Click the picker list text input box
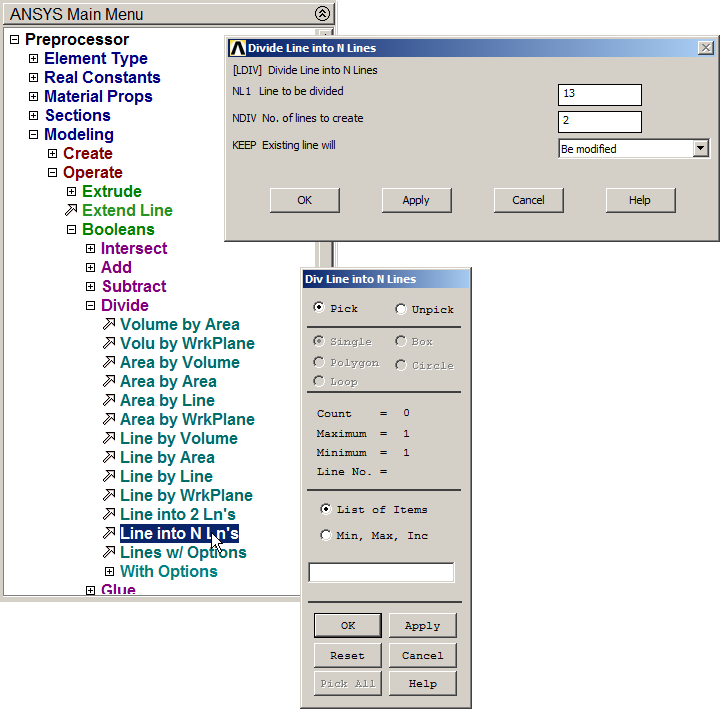The height and width of the screenshot is (710, 720). click(x=381, y=573)
